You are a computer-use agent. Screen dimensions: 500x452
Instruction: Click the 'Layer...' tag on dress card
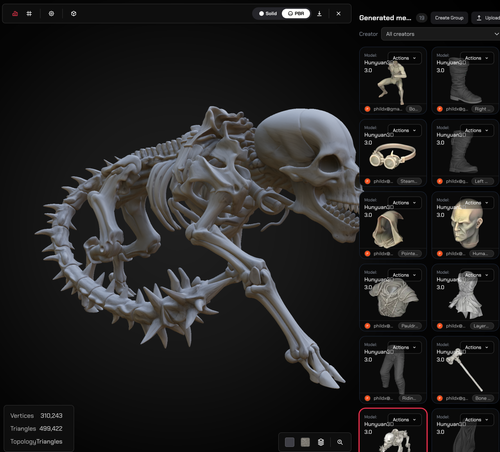pos(481,326)
